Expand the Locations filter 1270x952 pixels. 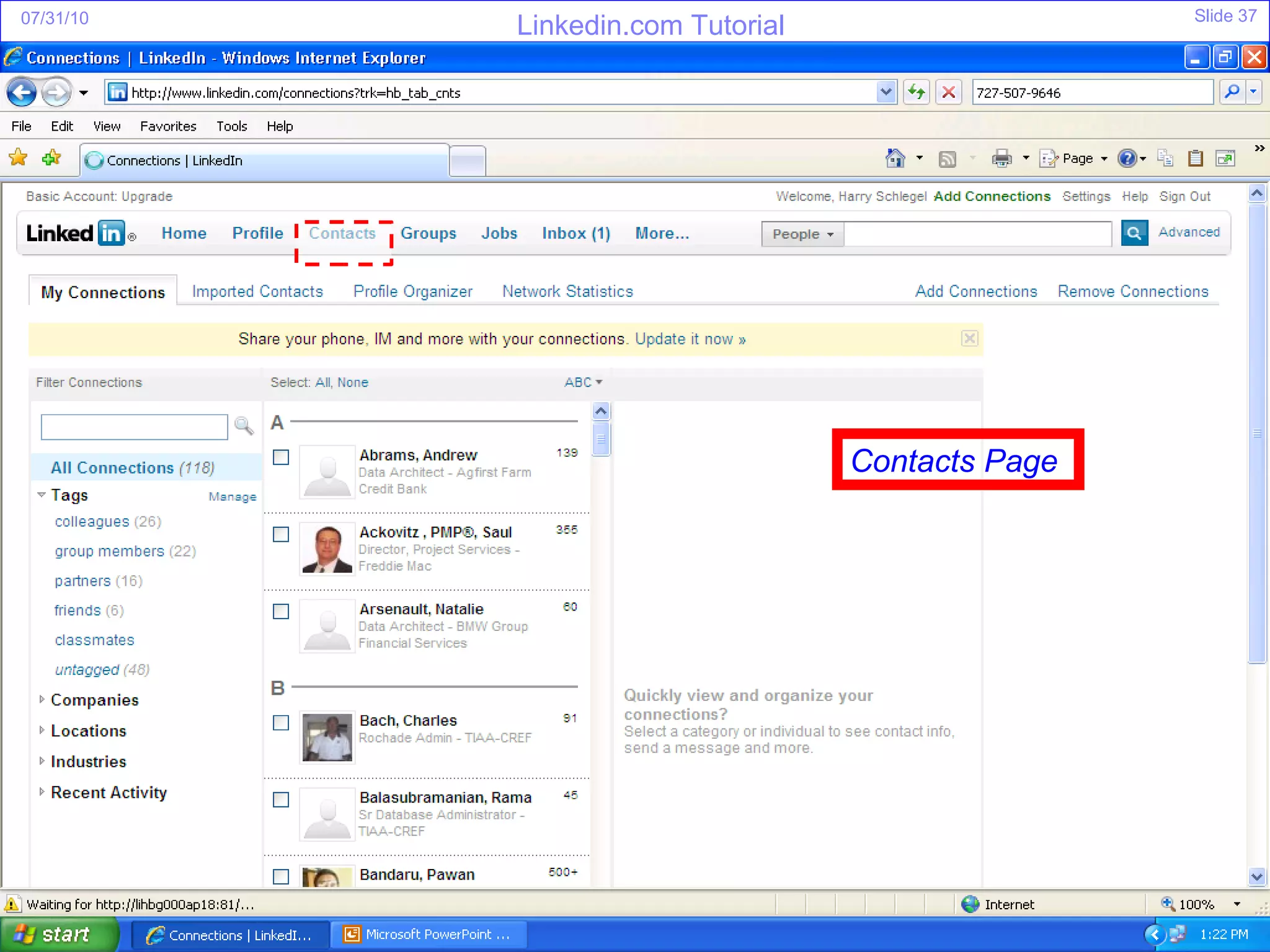pos(42,730)
